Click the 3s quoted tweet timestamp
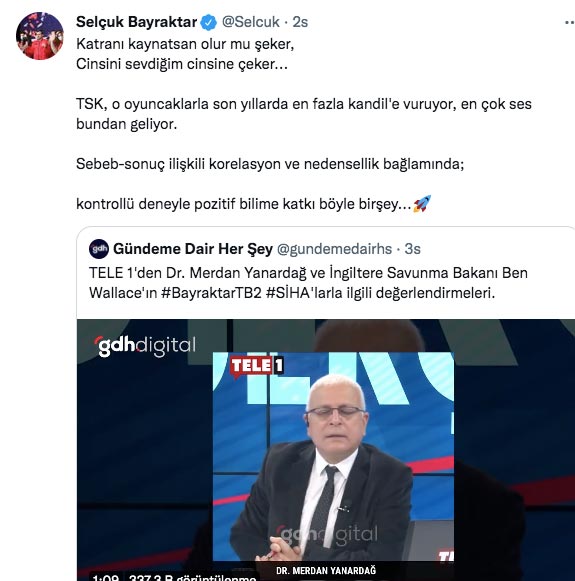Viewport: 575px width, 581px height. (x=412, y=249)
